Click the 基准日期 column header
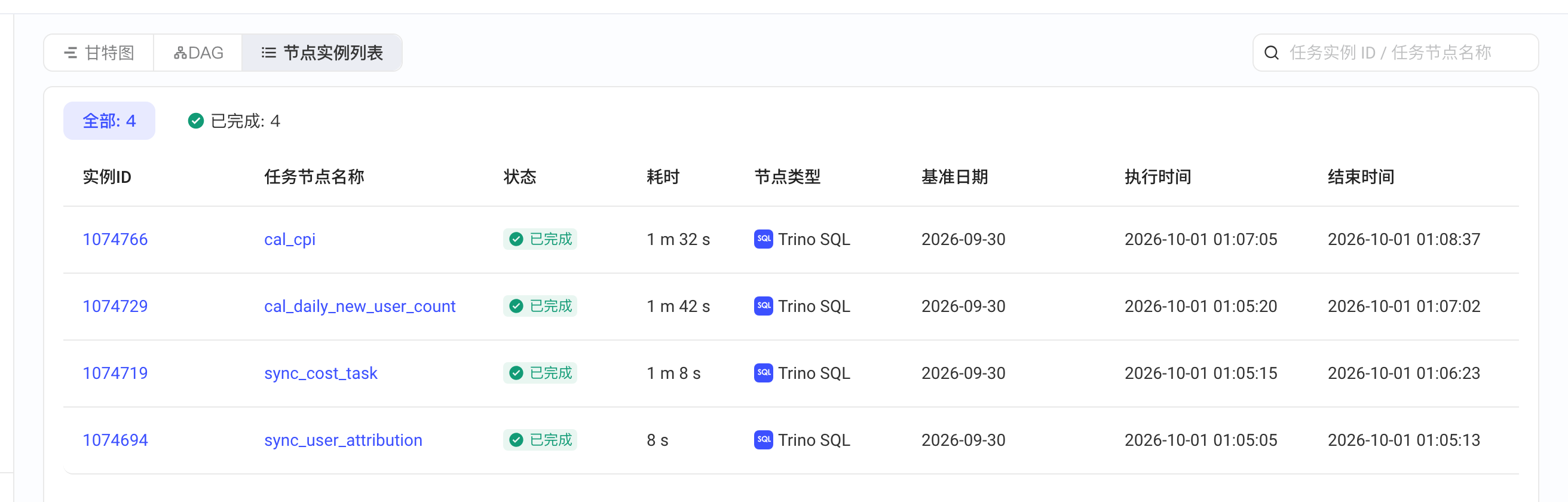 (x=954, y=177)
